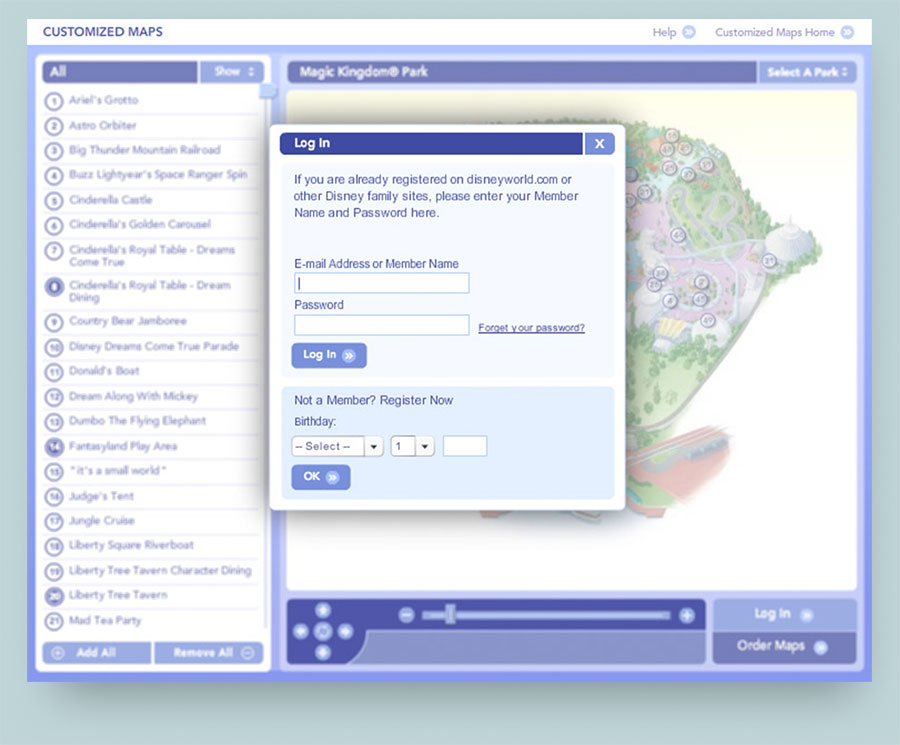Viewport: 900px width, 745px height.
Task: Open the birthday month Select dropdown
Action: pos(337,447)
